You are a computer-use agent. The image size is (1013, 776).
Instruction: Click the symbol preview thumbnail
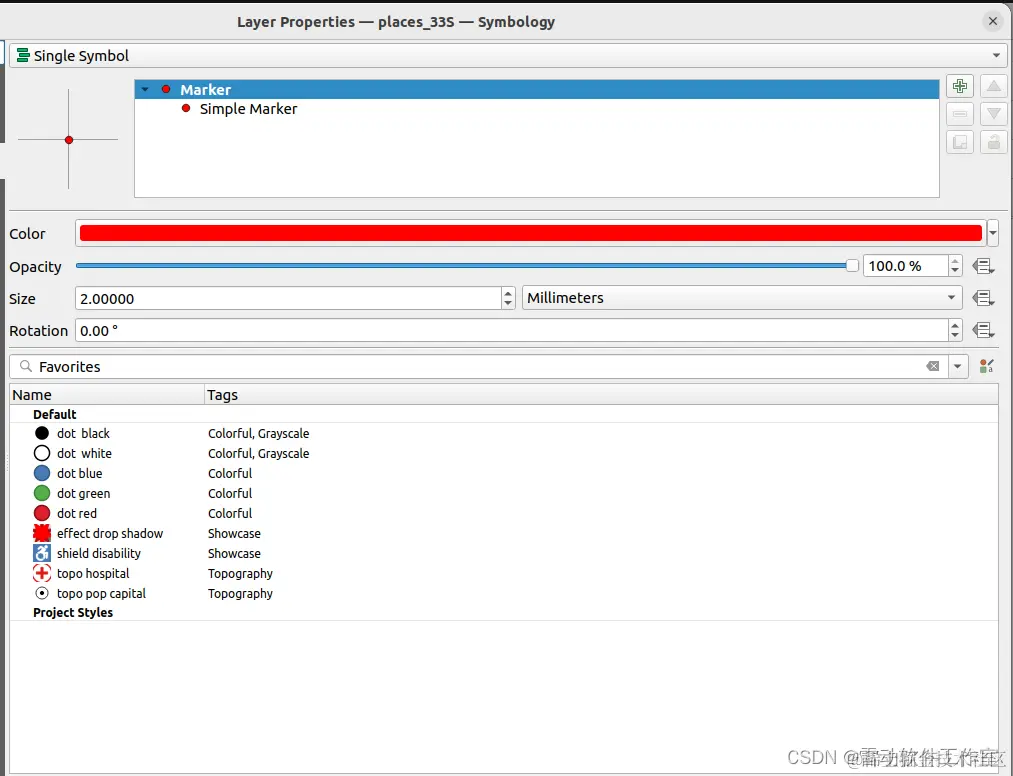[68, 140]
